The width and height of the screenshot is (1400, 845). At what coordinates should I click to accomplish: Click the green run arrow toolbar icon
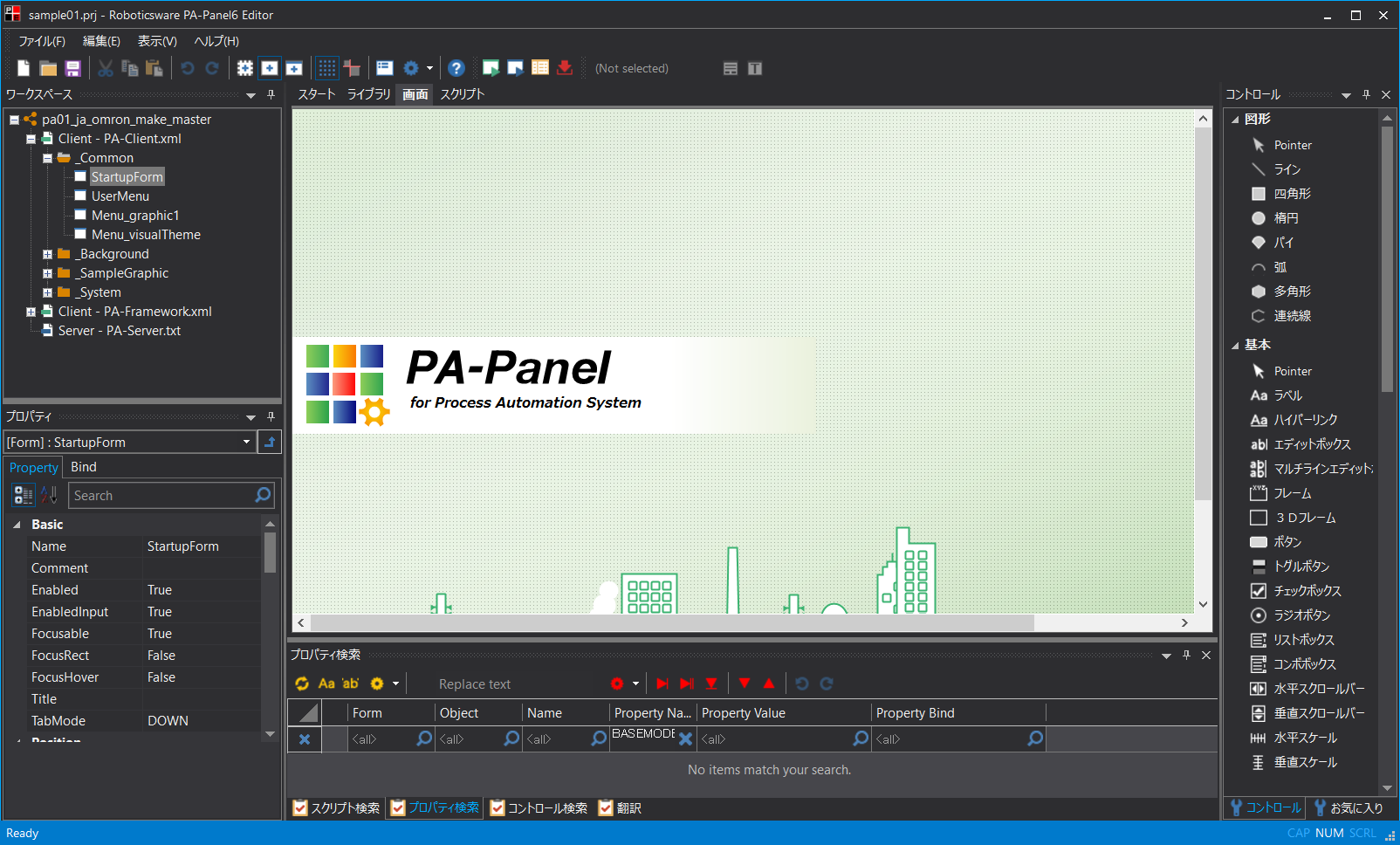491,68
